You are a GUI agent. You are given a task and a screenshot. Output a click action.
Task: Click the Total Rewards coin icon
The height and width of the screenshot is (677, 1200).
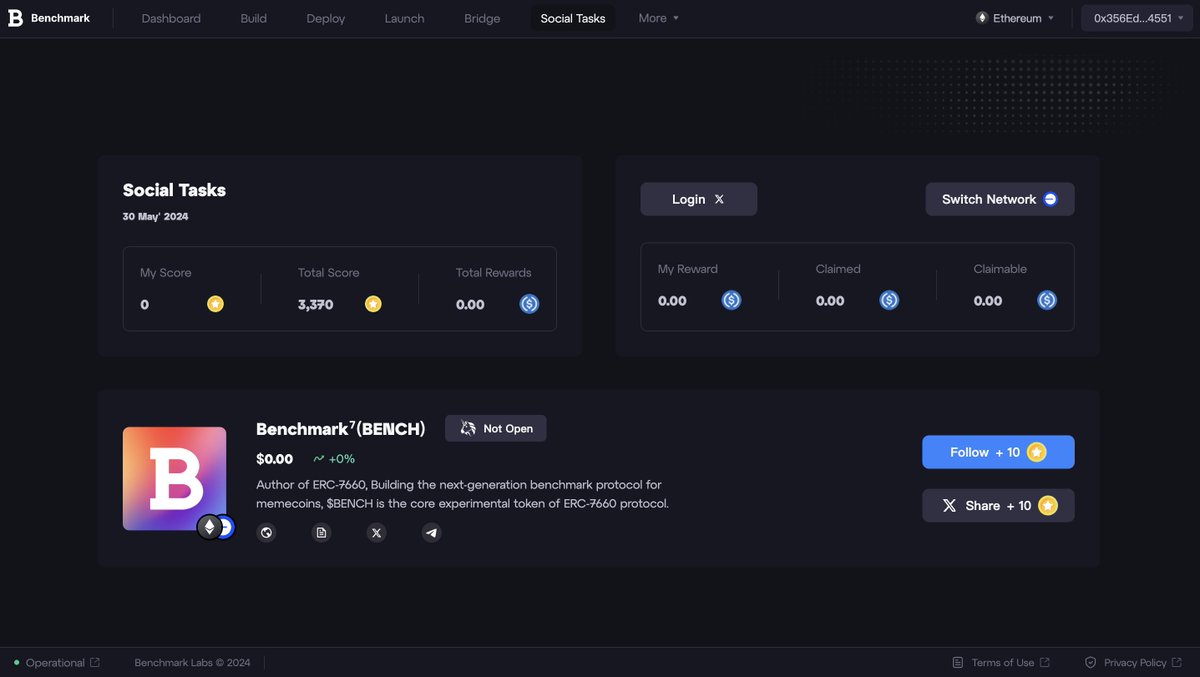pyautogui.click(x=530, y=304)
